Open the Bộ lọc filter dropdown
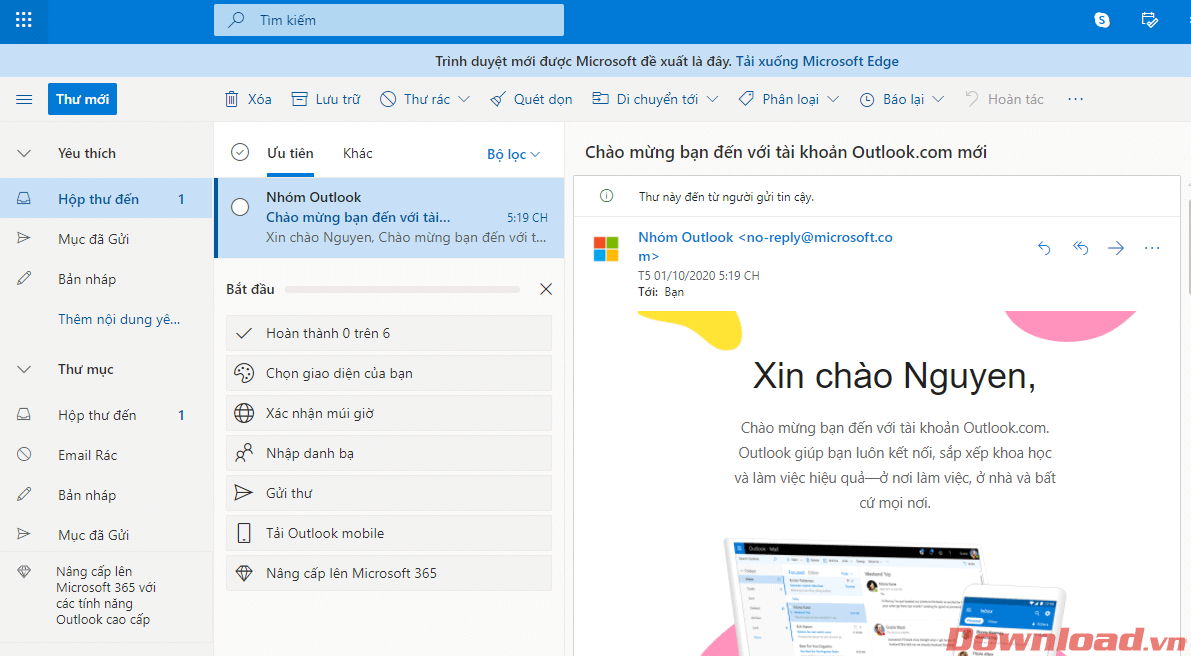Image resolution: width=1191 pixels, height=656 pixels. (513, 154)
